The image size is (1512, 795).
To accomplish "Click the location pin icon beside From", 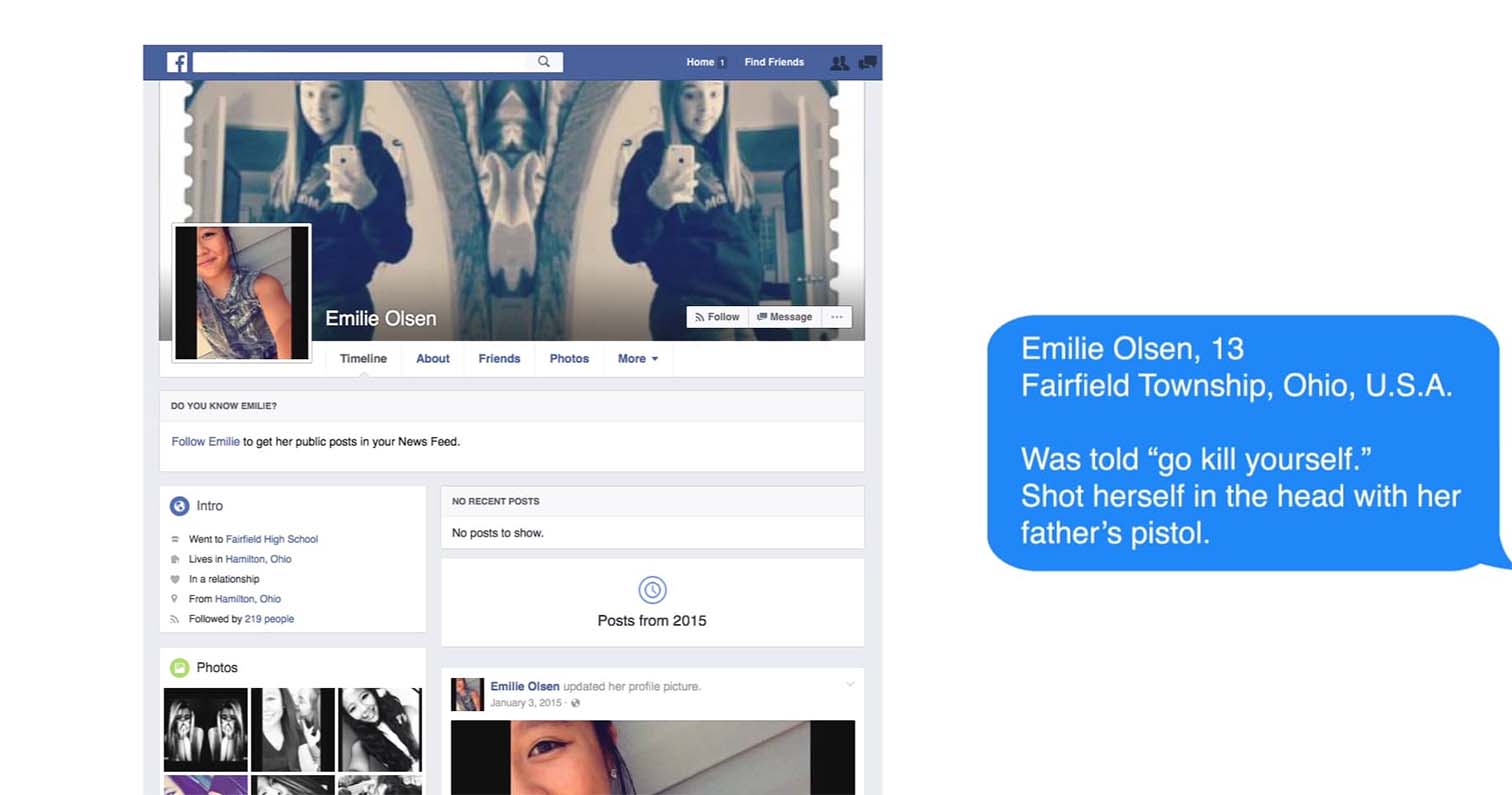I will [176, 599].
